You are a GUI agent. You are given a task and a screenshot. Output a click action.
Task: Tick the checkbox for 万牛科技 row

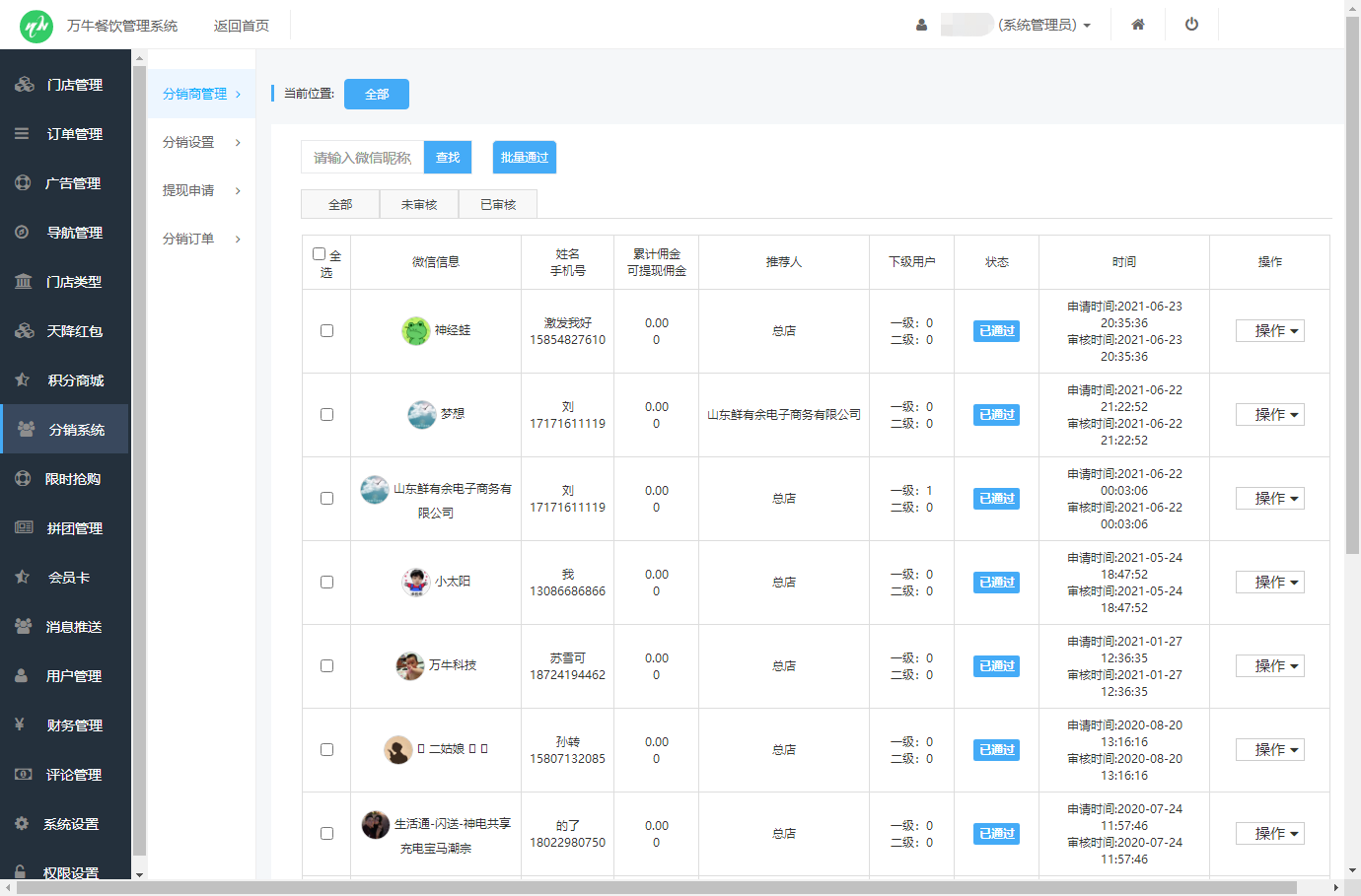[326, 666]
